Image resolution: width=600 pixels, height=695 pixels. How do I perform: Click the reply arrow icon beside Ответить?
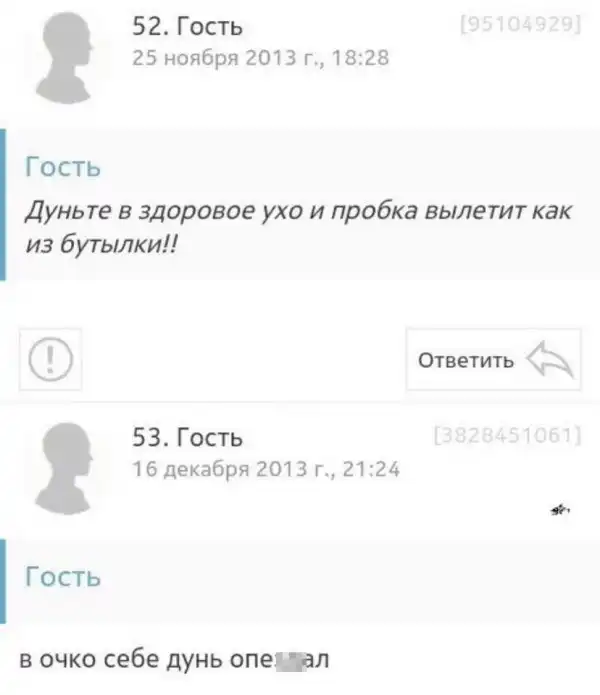pyautogui.click(x=550, y=359)
